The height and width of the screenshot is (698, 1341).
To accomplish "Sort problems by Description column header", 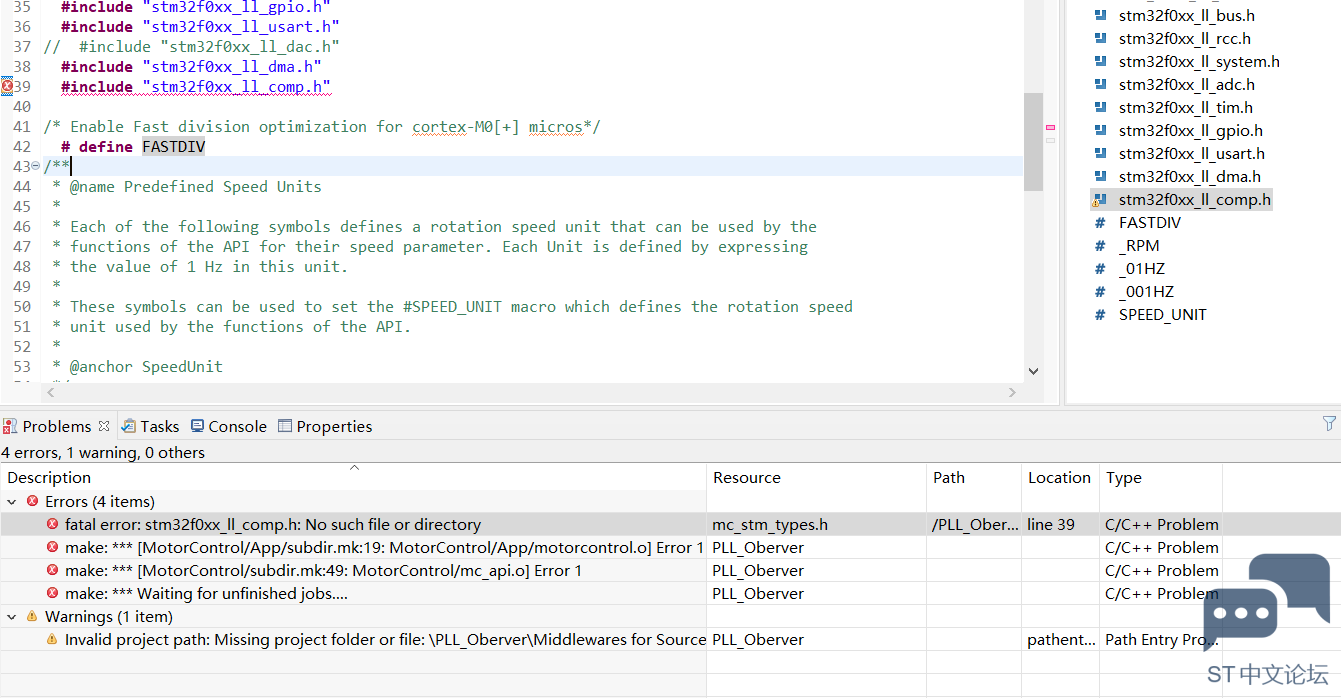I will 353,478.
